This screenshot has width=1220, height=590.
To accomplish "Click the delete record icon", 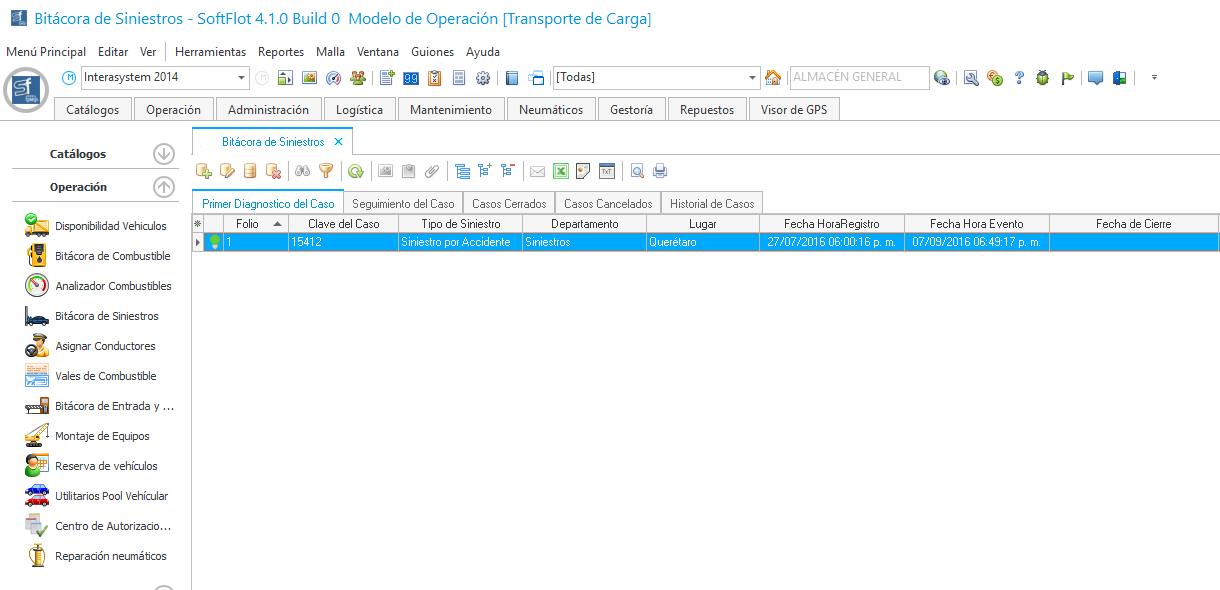I will [273, 171].
